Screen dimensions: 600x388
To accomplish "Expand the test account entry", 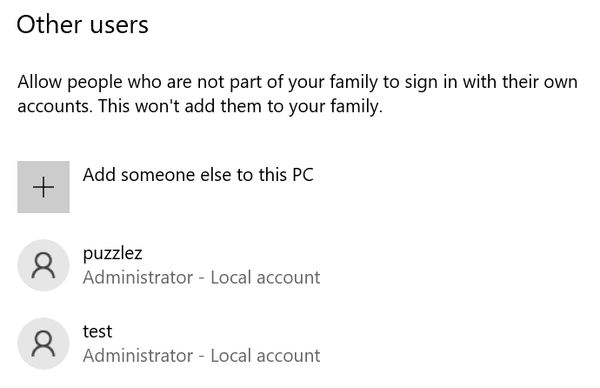I will (x=168, y=344).
